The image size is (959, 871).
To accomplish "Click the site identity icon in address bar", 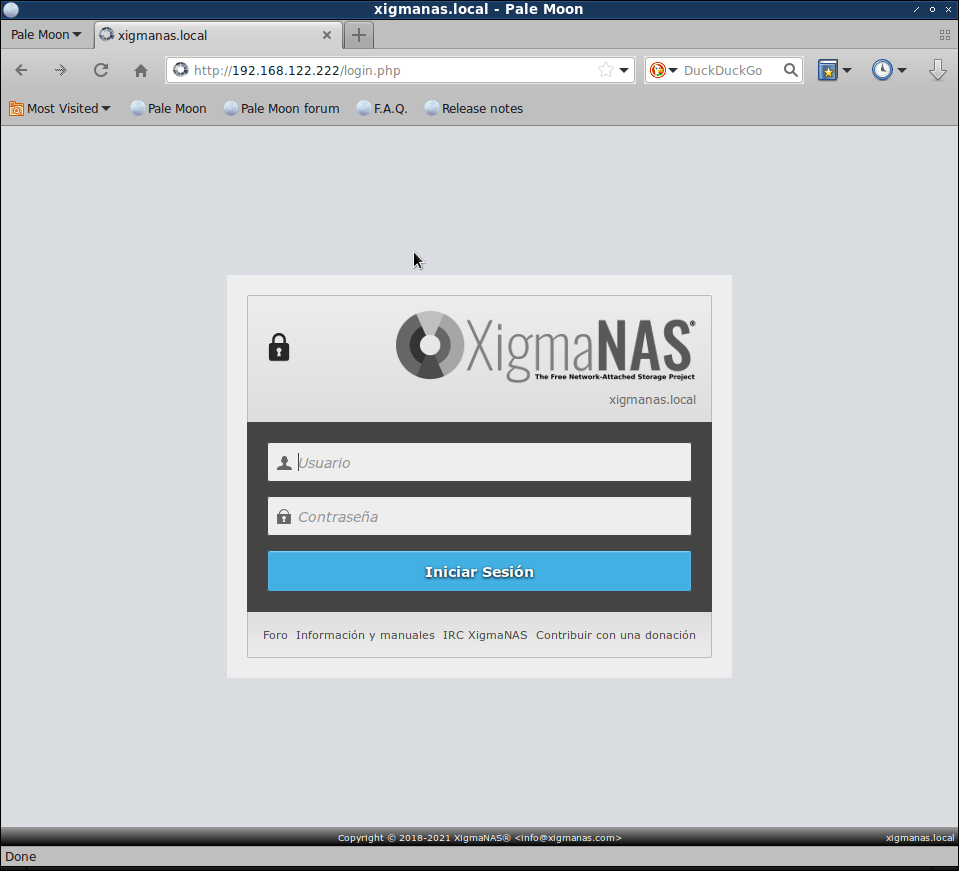I will tap(180, 70).
